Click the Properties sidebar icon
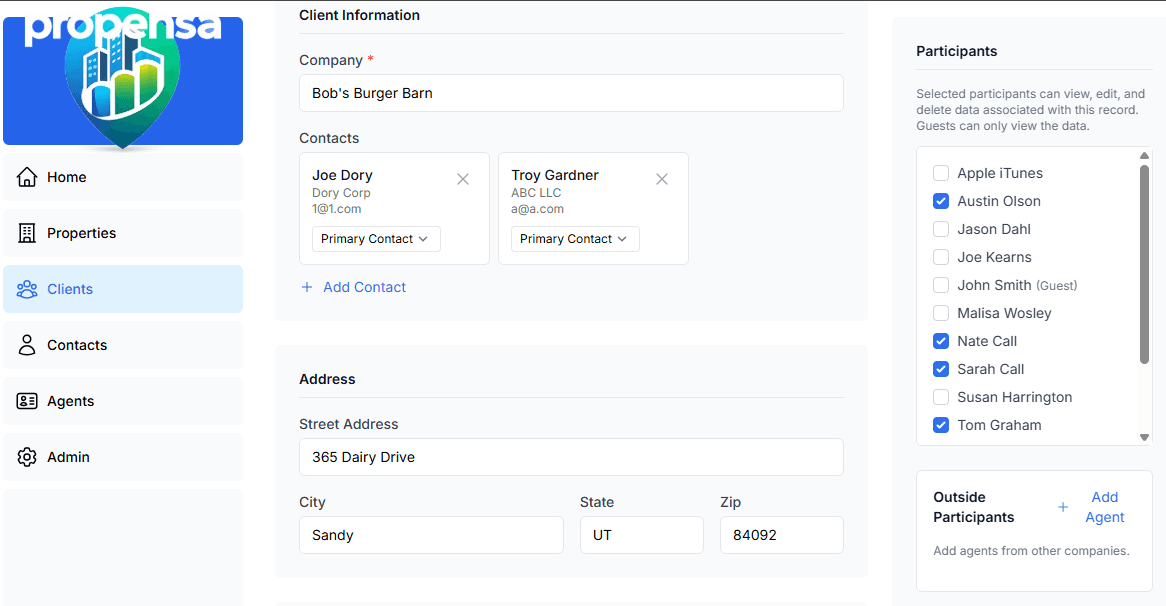Image resolution: width=1166 pixels, height=606 pixels. [x=26, y=232]
